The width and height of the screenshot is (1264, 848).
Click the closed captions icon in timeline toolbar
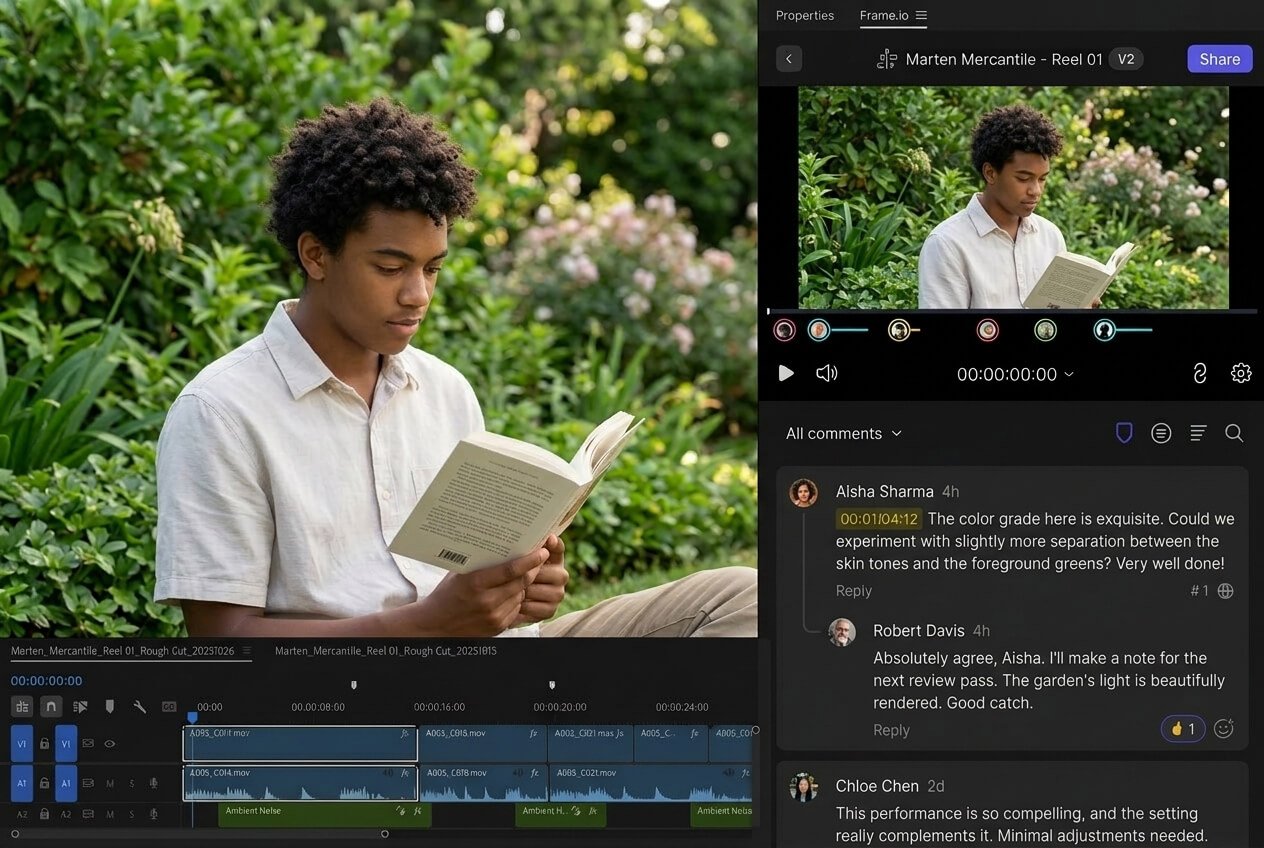(x=169, y=706)
